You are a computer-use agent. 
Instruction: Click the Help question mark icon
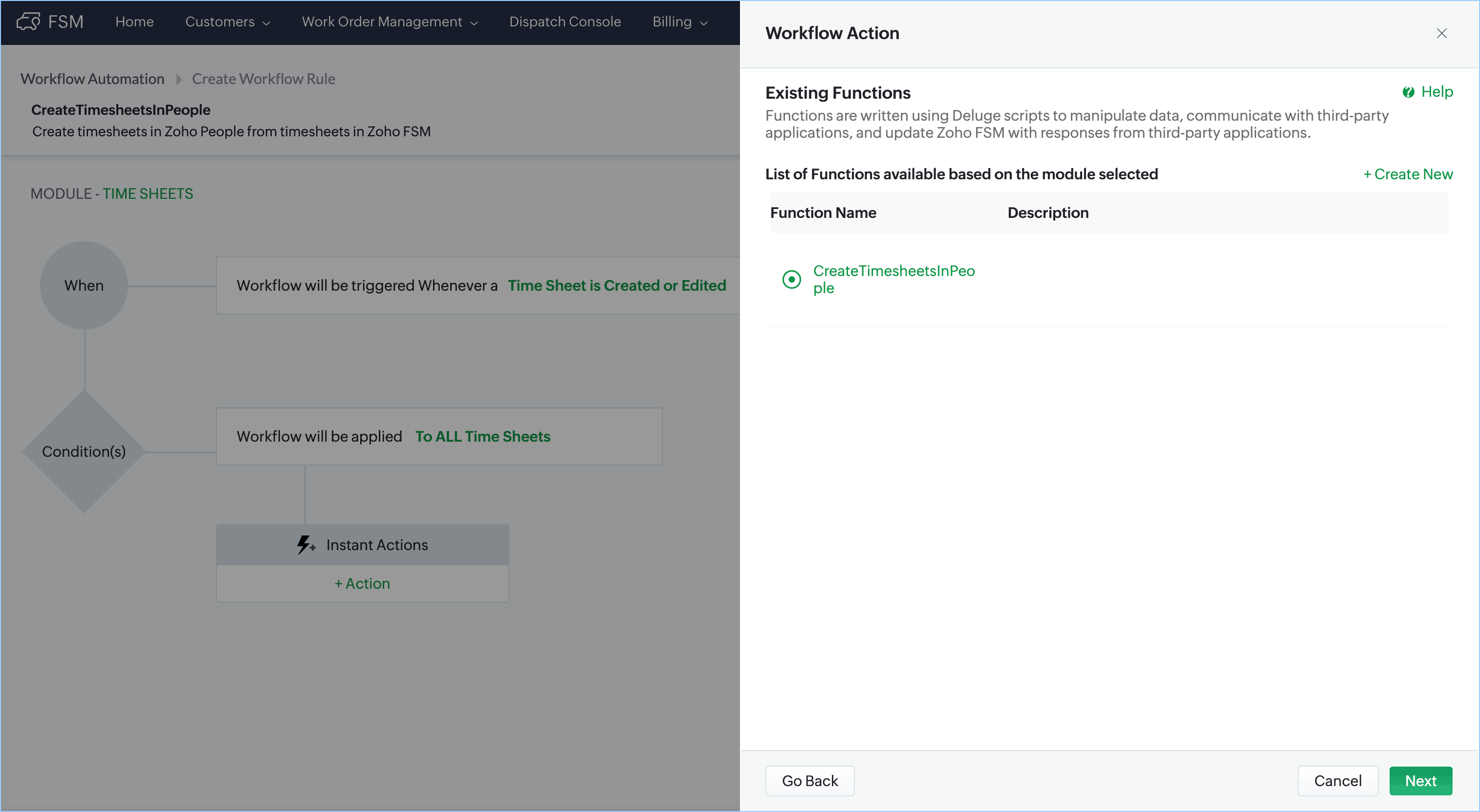tap(1408, 92)
